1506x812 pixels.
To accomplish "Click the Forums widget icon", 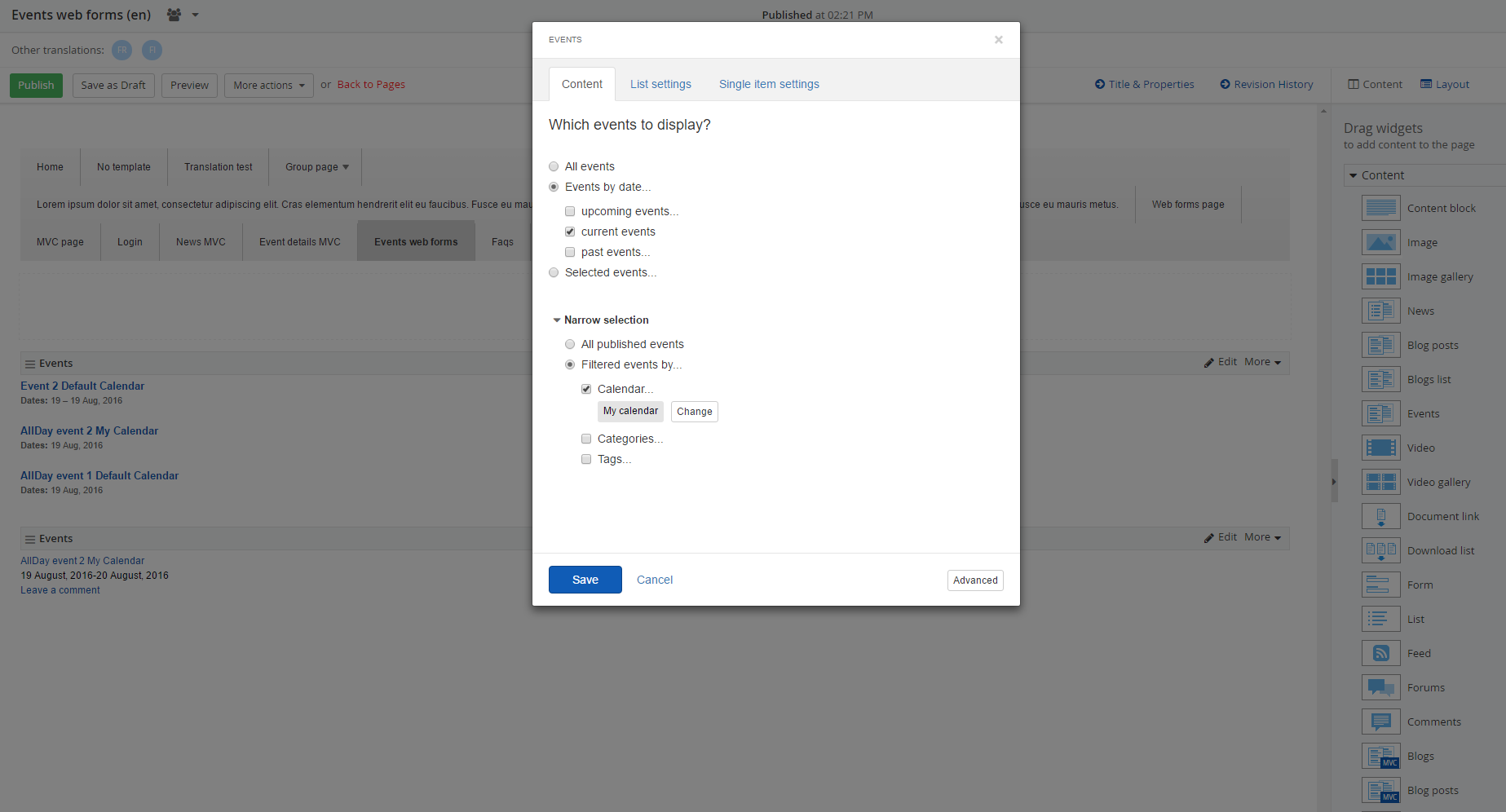I will (1380, 687).
